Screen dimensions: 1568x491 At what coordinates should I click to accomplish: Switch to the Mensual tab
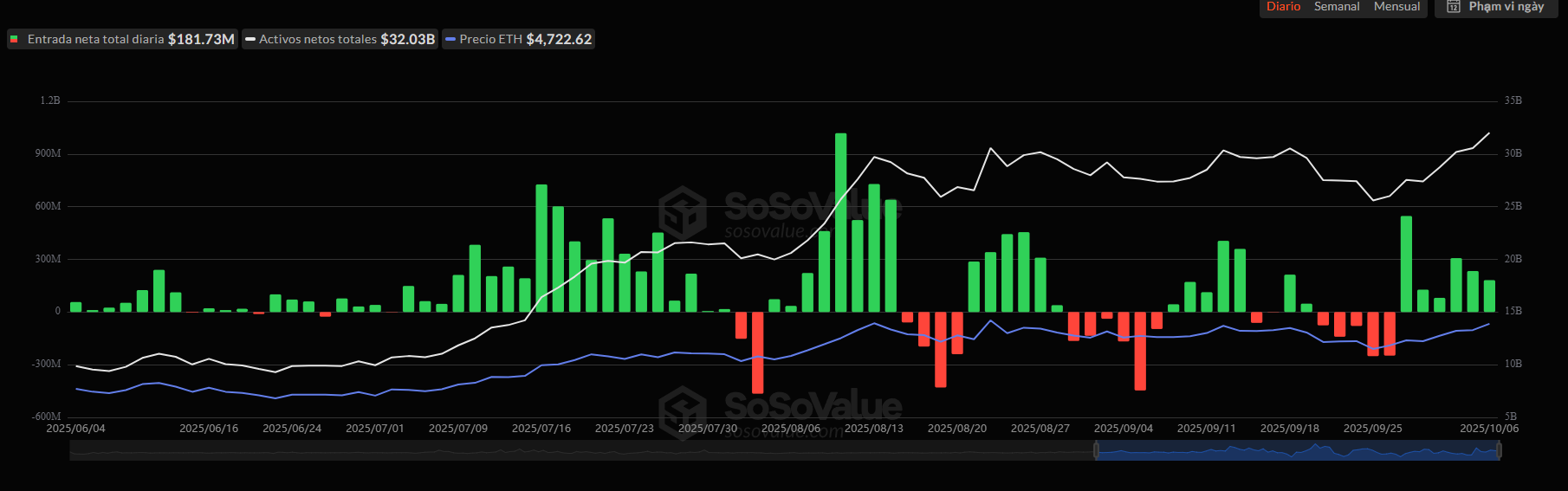1396,7
